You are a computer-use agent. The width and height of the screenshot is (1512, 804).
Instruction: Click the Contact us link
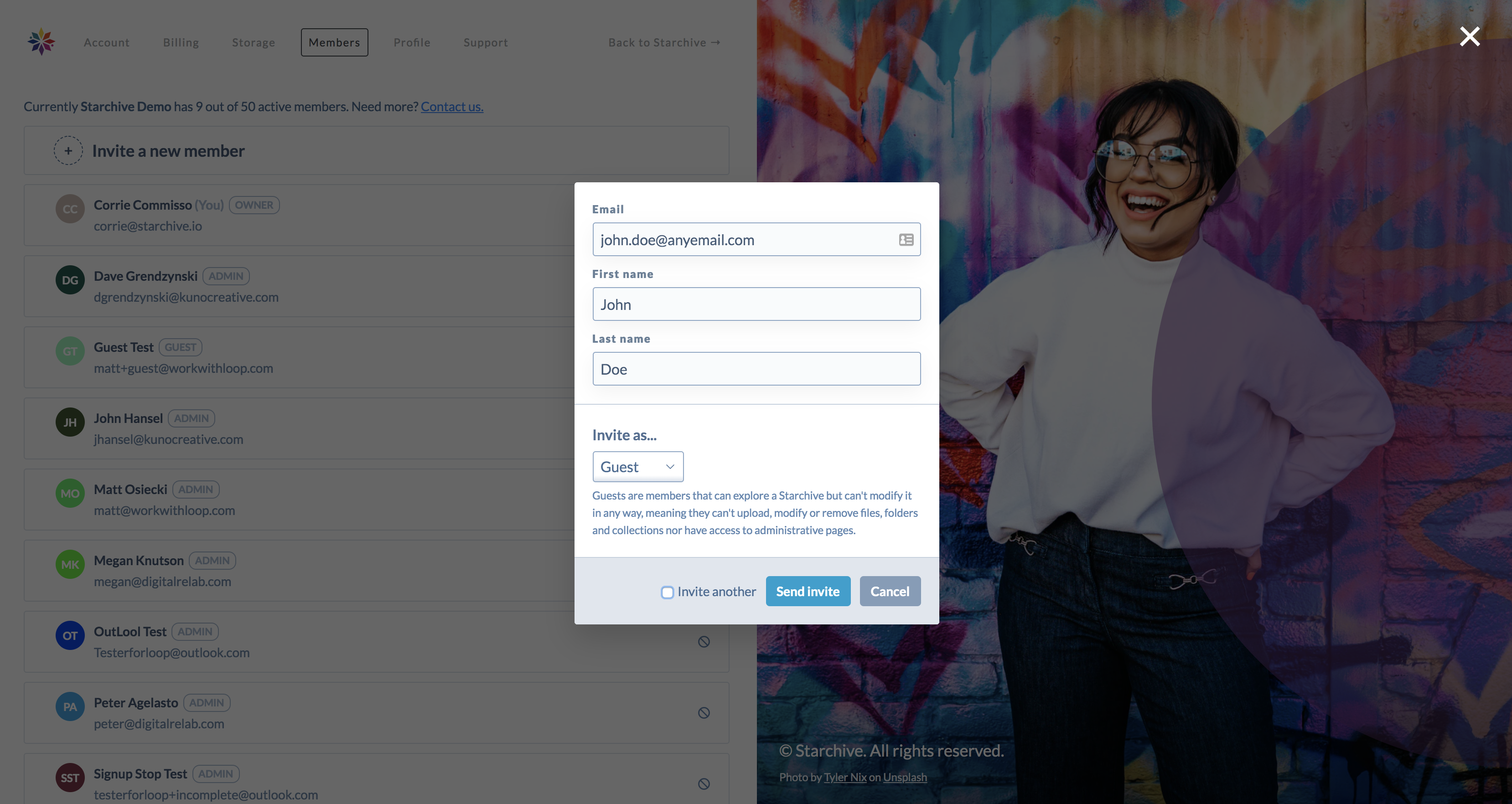(x=452, y=106)
